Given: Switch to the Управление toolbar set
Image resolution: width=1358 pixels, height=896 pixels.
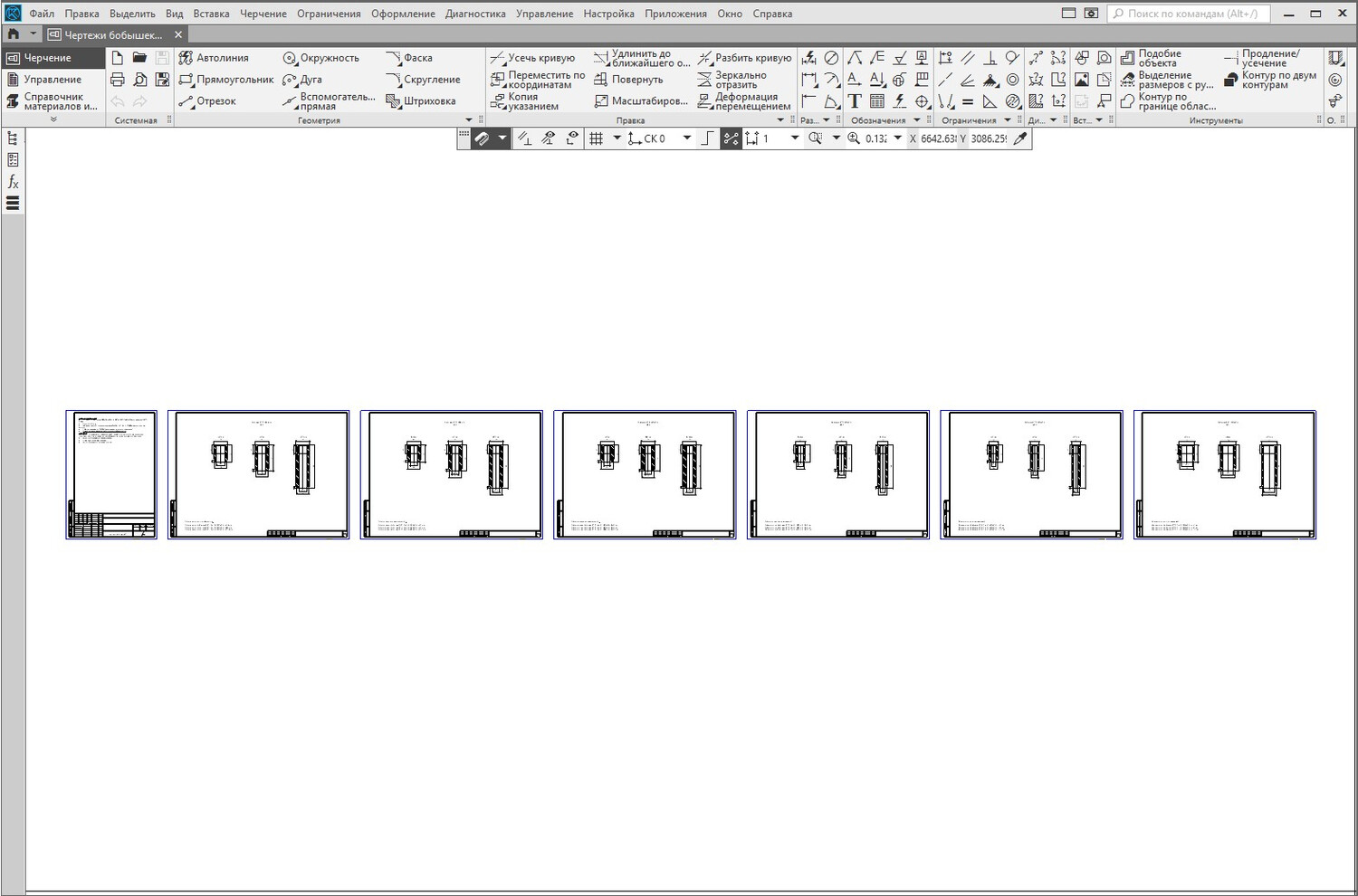Looking at the screenshot, I should pyautogui.click(x=52, y=80).
